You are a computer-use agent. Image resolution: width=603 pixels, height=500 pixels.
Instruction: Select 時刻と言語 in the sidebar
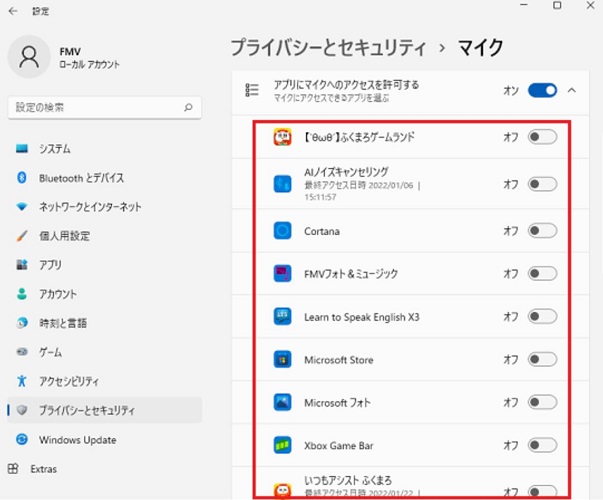coord(105,323)
